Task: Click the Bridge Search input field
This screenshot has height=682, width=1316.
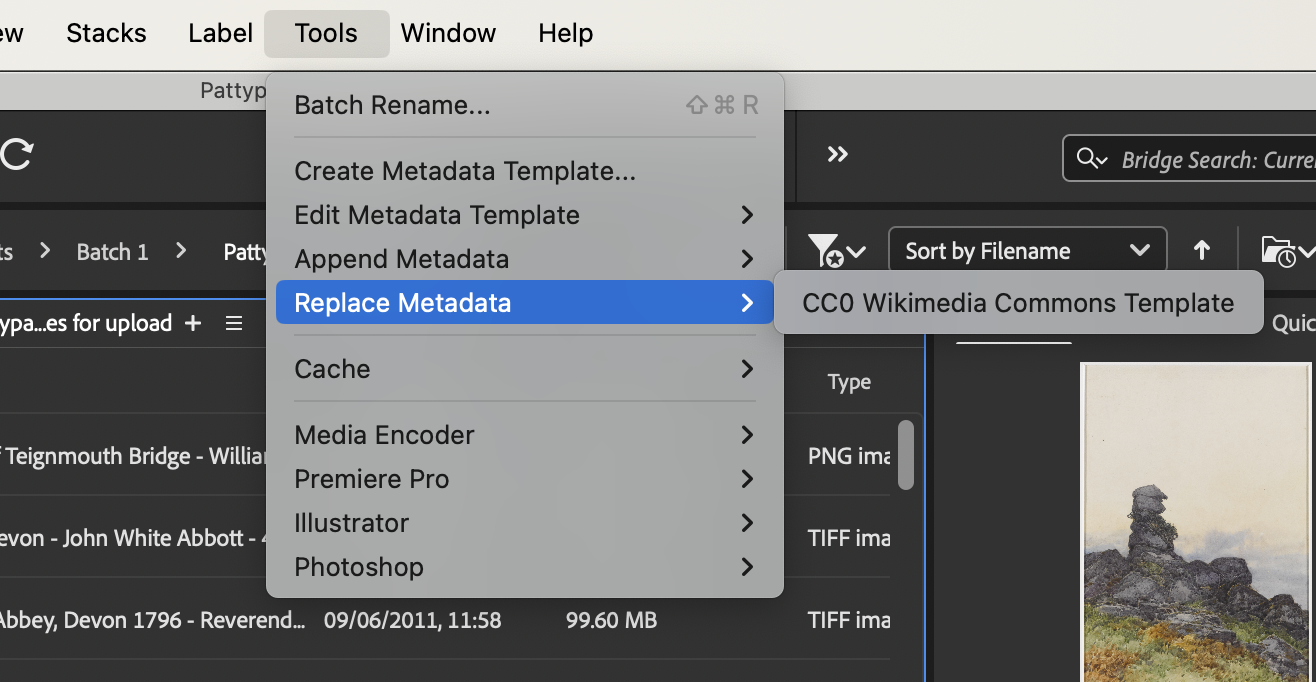Action: click(x=1189, y=159)
